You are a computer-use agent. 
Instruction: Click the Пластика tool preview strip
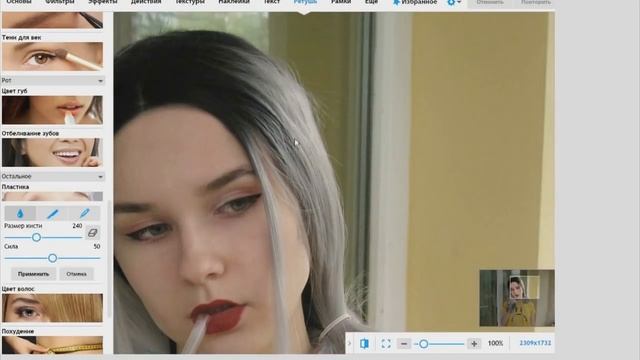[52, 196]
